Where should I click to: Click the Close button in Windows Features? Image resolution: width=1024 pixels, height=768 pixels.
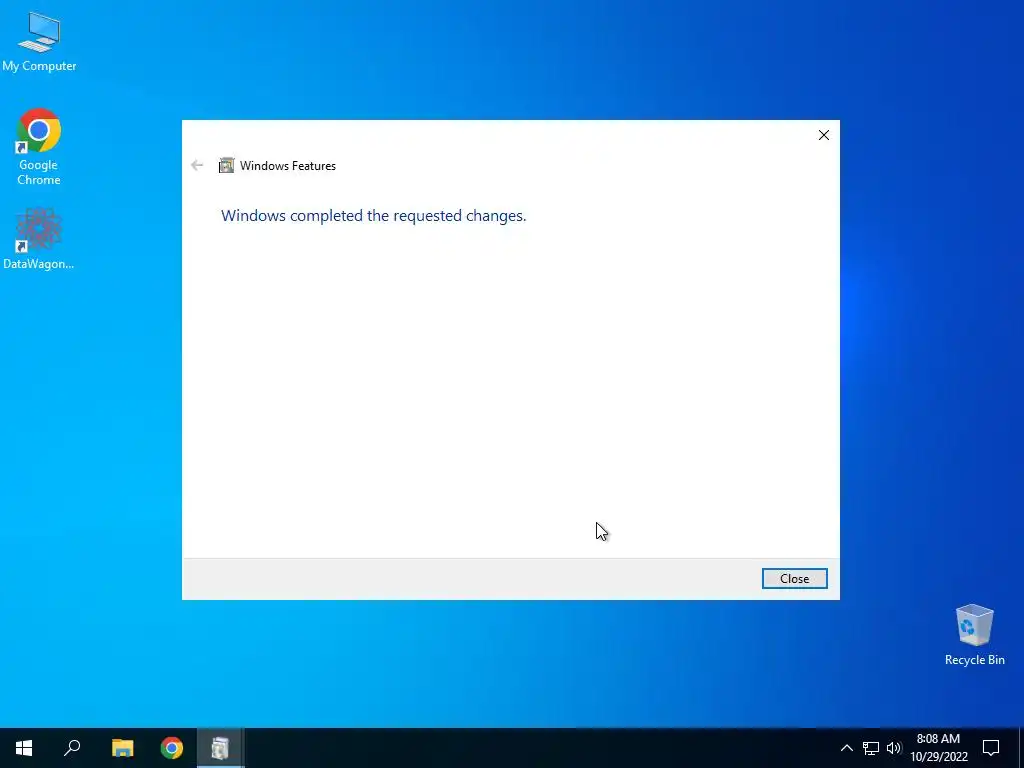794,579
